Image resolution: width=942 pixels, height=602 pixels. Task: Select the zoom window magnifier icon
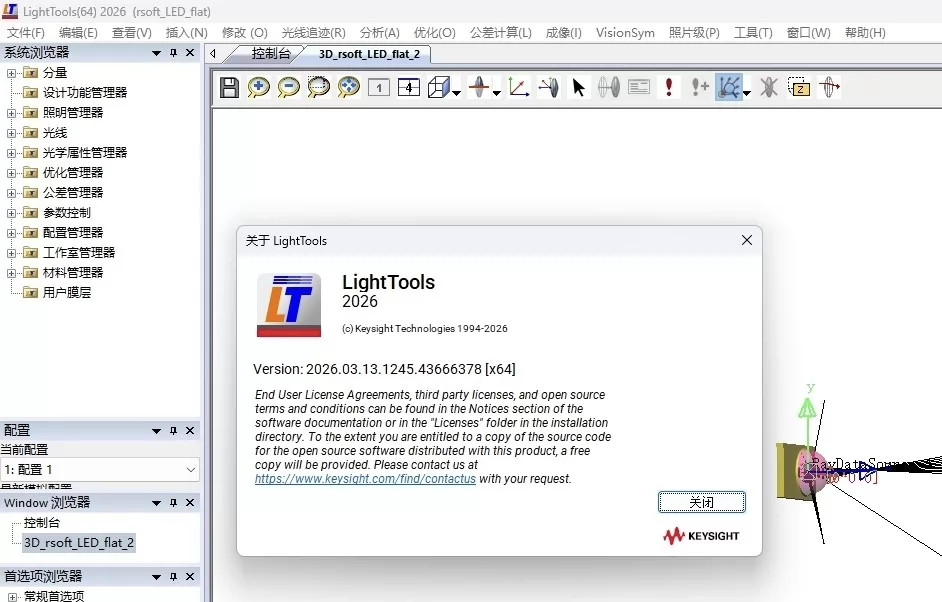(x=318, y=88)
